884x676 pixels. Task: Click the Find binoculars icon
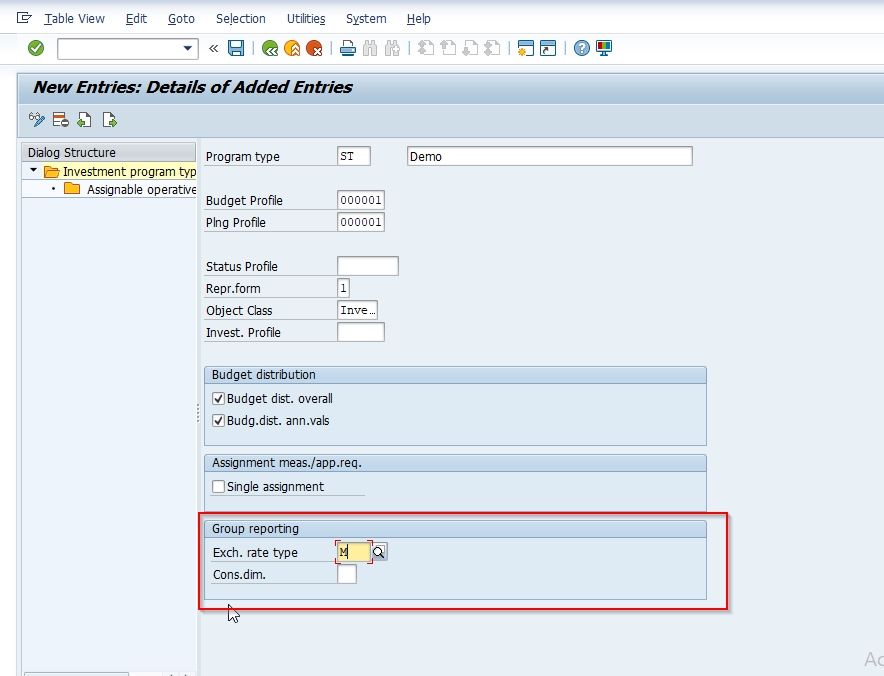click(x=370, y=48)
